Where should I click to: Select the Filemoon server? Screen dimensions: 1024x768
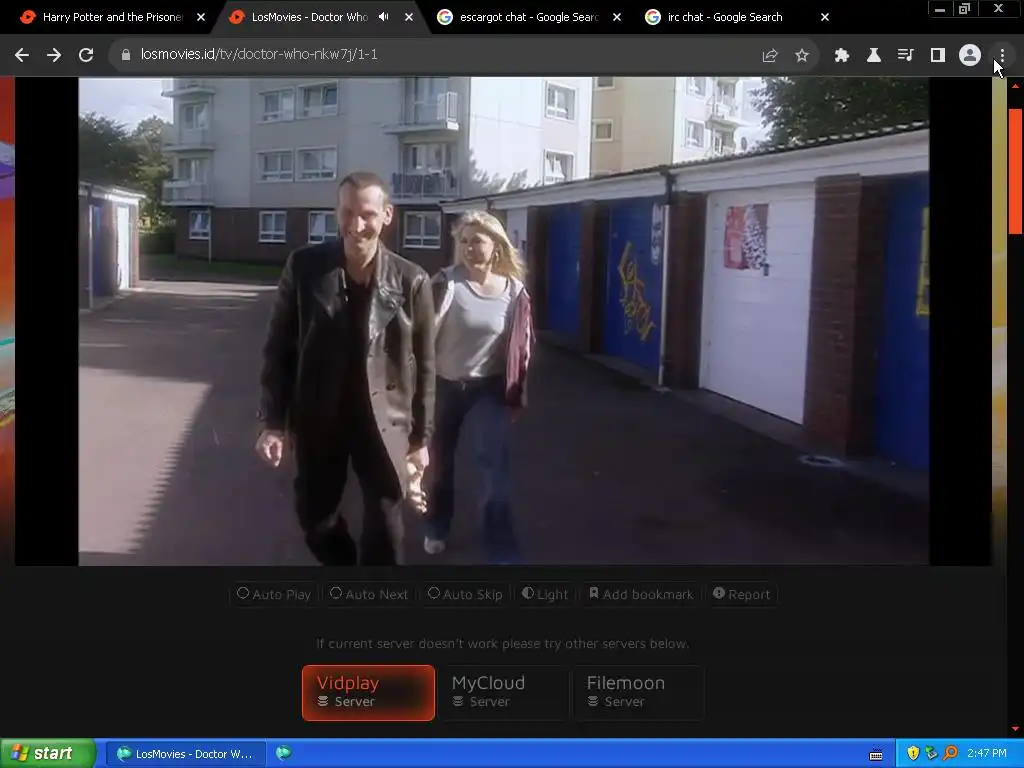point(638,693)
